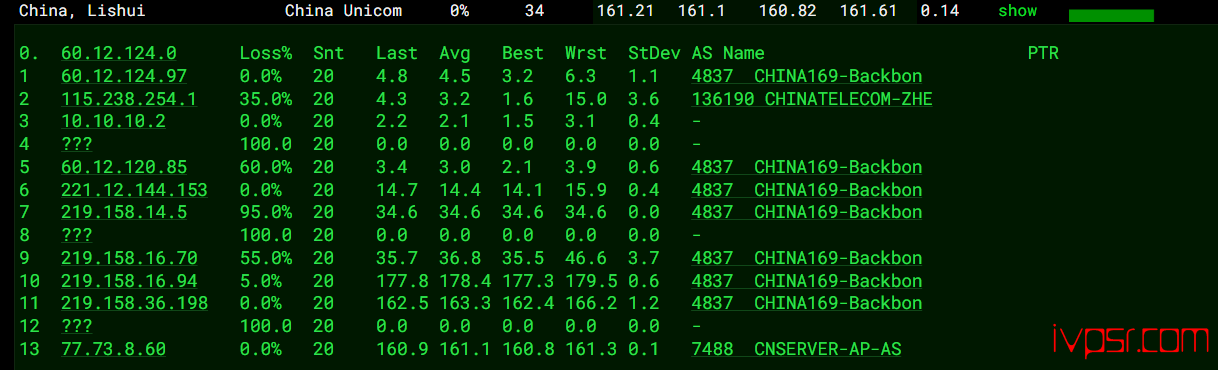Click IP 10.10.10.2 at hop 3
This screenshot has width=1218, height=370.
[x=113, y=121]
